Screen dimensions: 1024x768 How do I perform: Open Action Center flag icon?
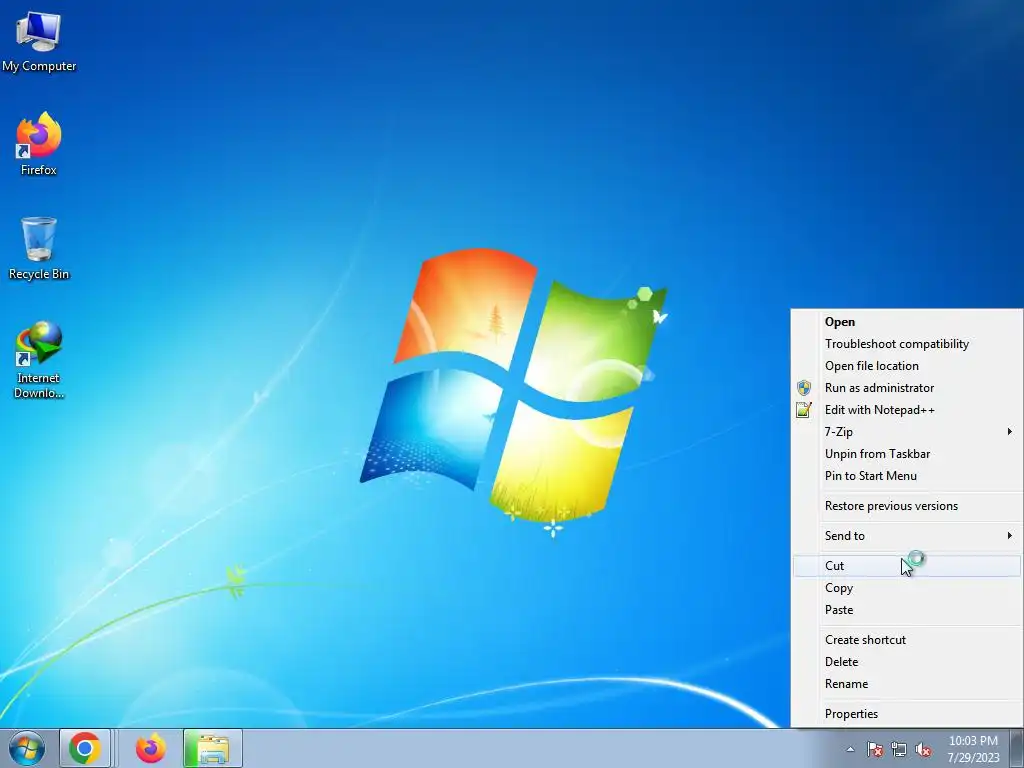(875, 749)
